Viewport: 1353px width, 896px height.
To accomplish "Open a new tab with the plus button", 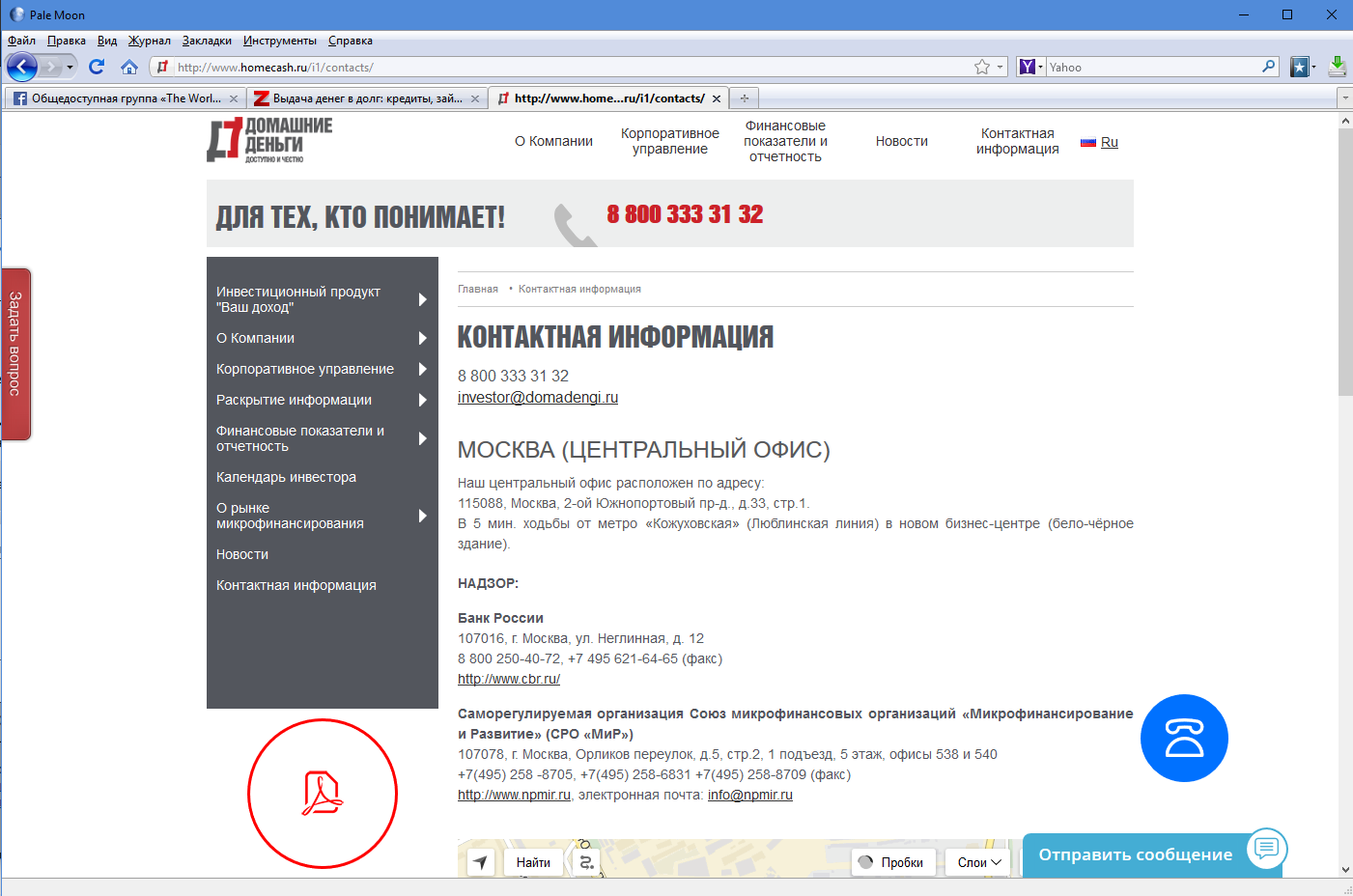I will [745, 98].
